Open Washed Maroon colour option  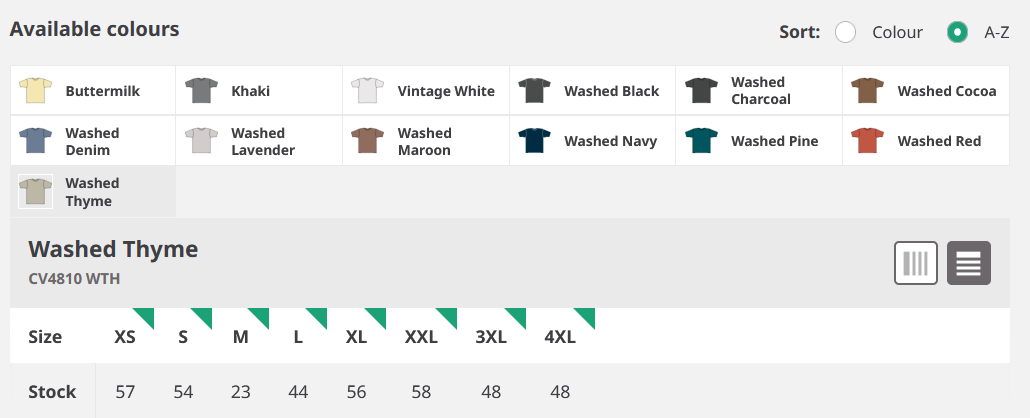click(x=426, y=141)
